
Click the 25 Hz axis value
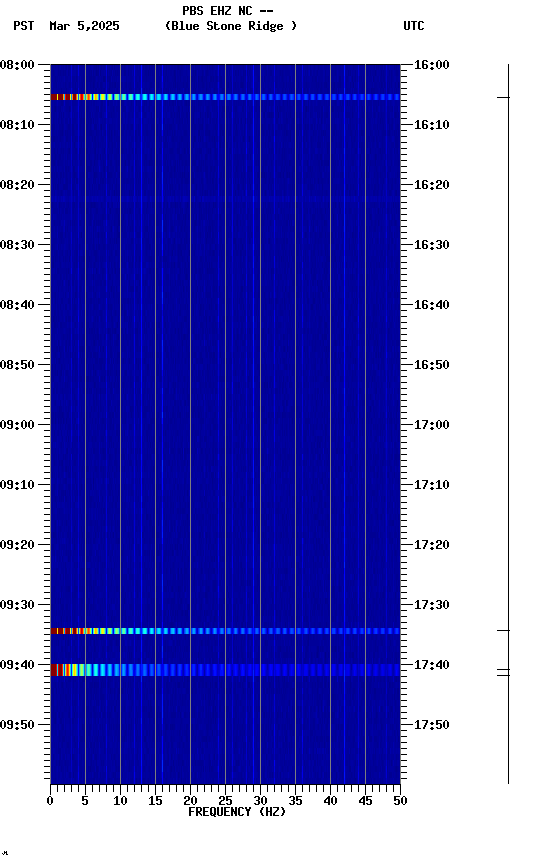click(225, 801)
